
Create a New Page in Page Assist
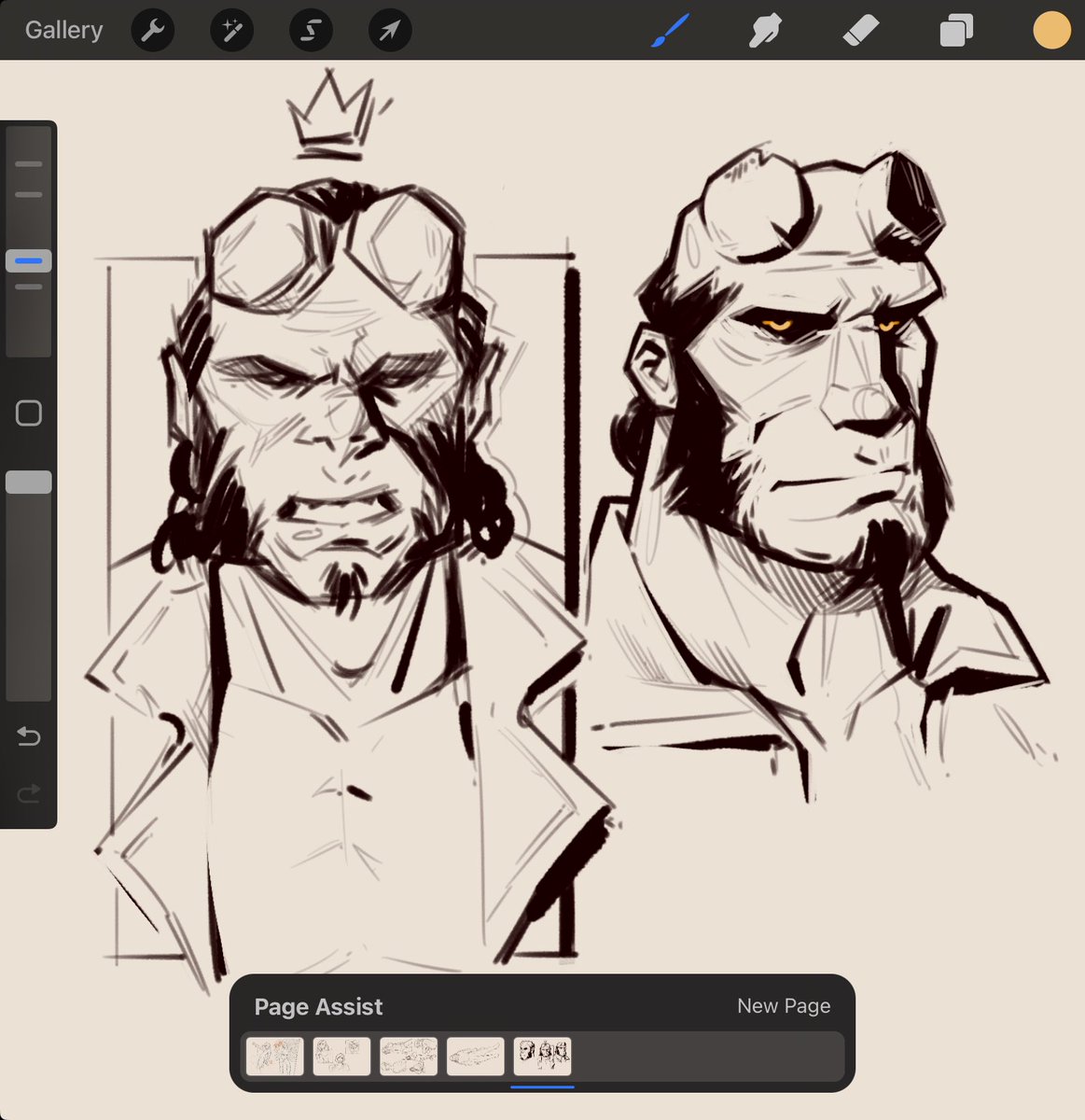pyautogui.click(x=784, y=1006)
